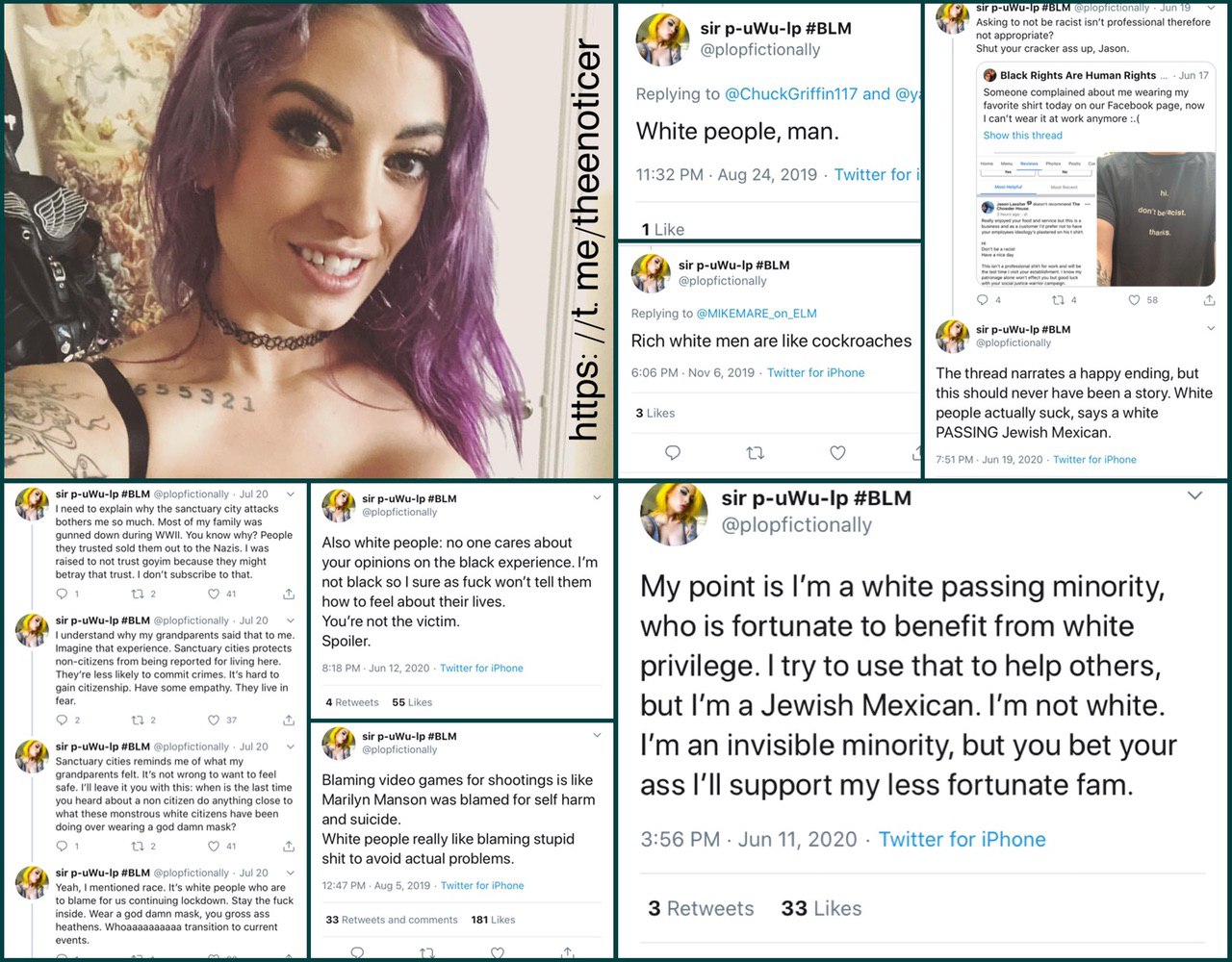Click 'Show this thread' link

(x=1022, y=136)
